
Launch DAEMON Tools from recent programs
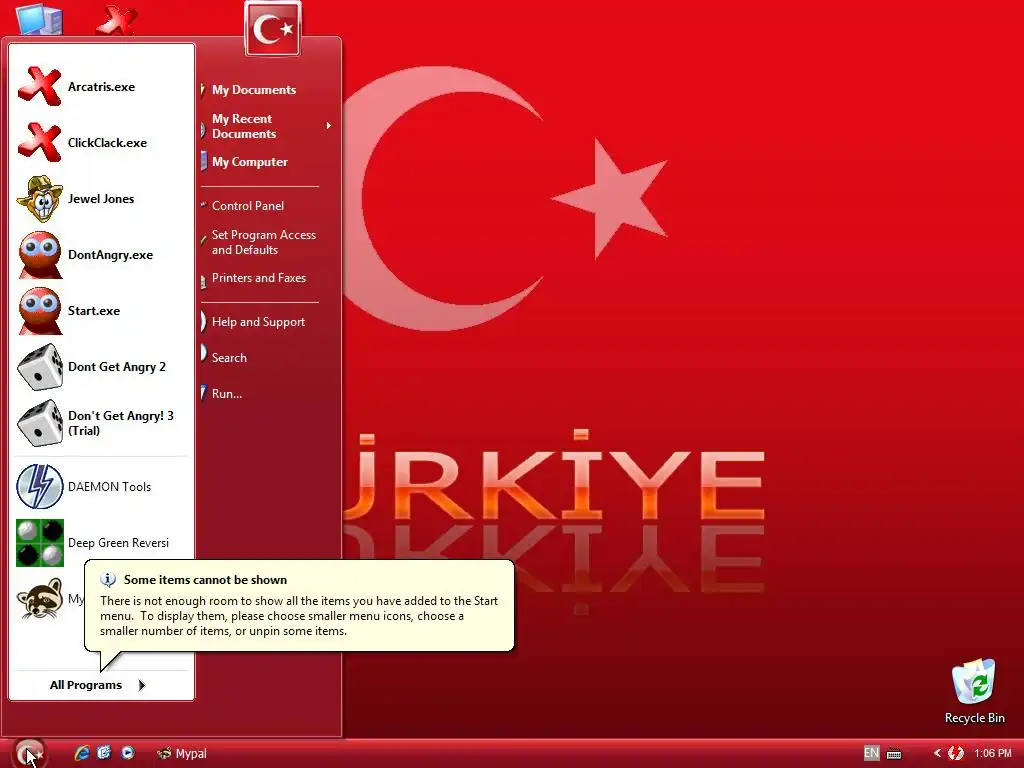click(101, 487)
